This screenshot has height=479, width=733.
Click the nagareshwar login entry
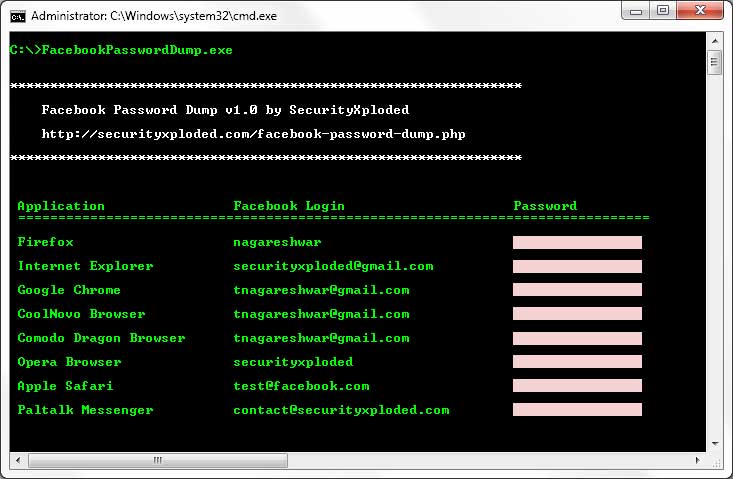277,242
